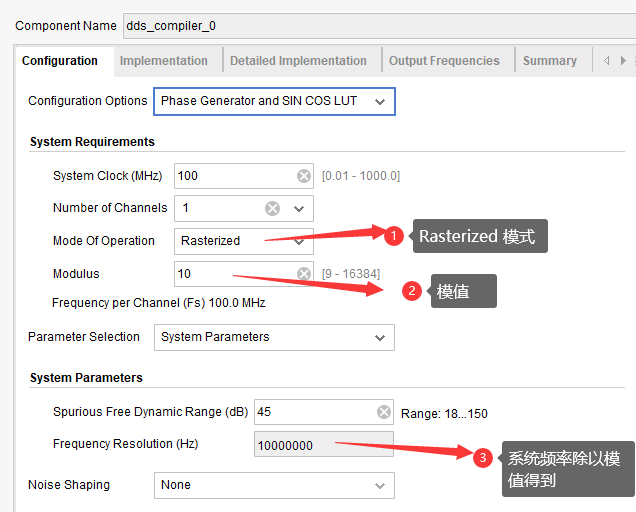Go to the Summary tab
Screen dimensions: 636x512
point(550,61)
